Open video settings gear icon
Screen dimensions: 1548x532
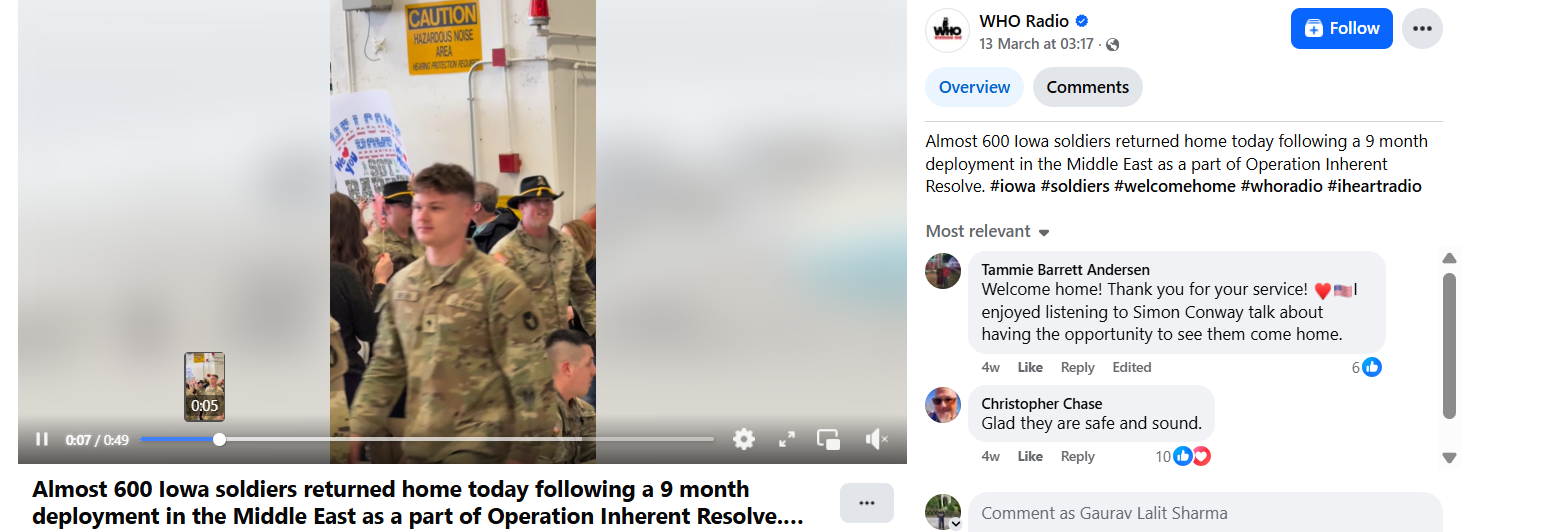point(743,439)
